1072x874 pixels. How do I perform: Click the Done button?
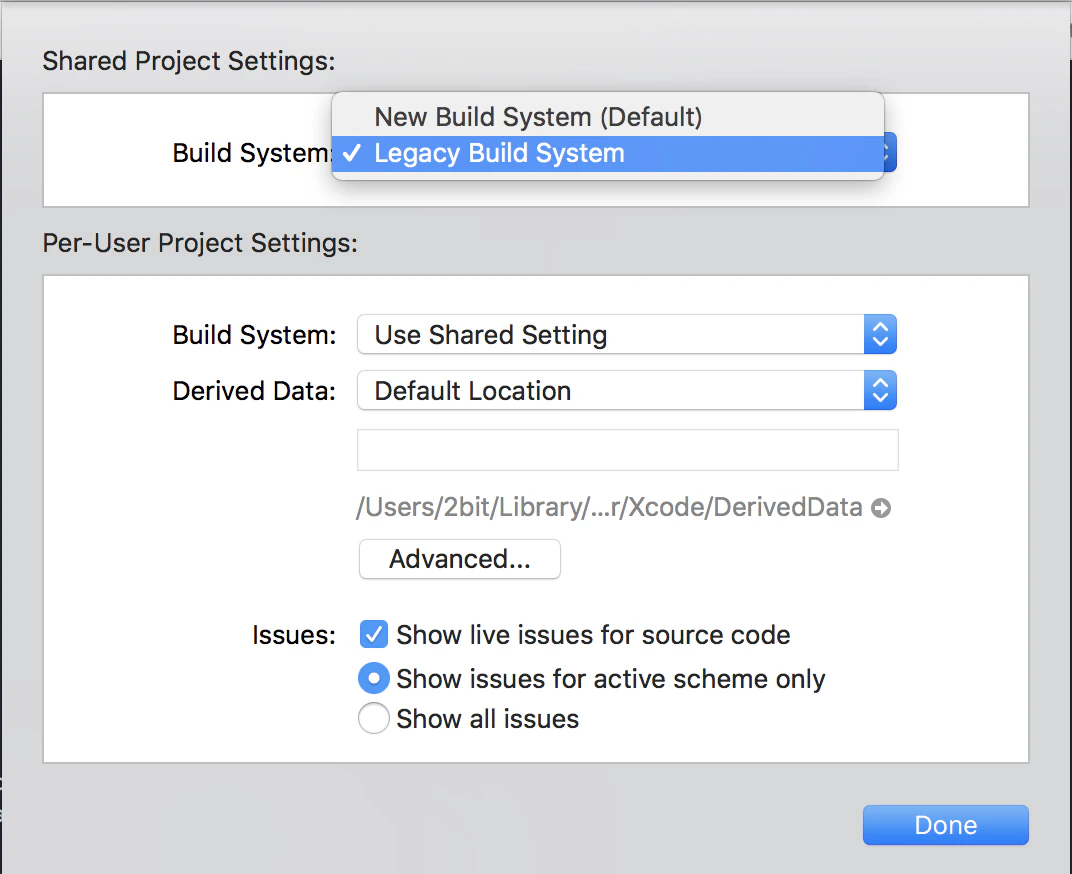click(946, 825)
